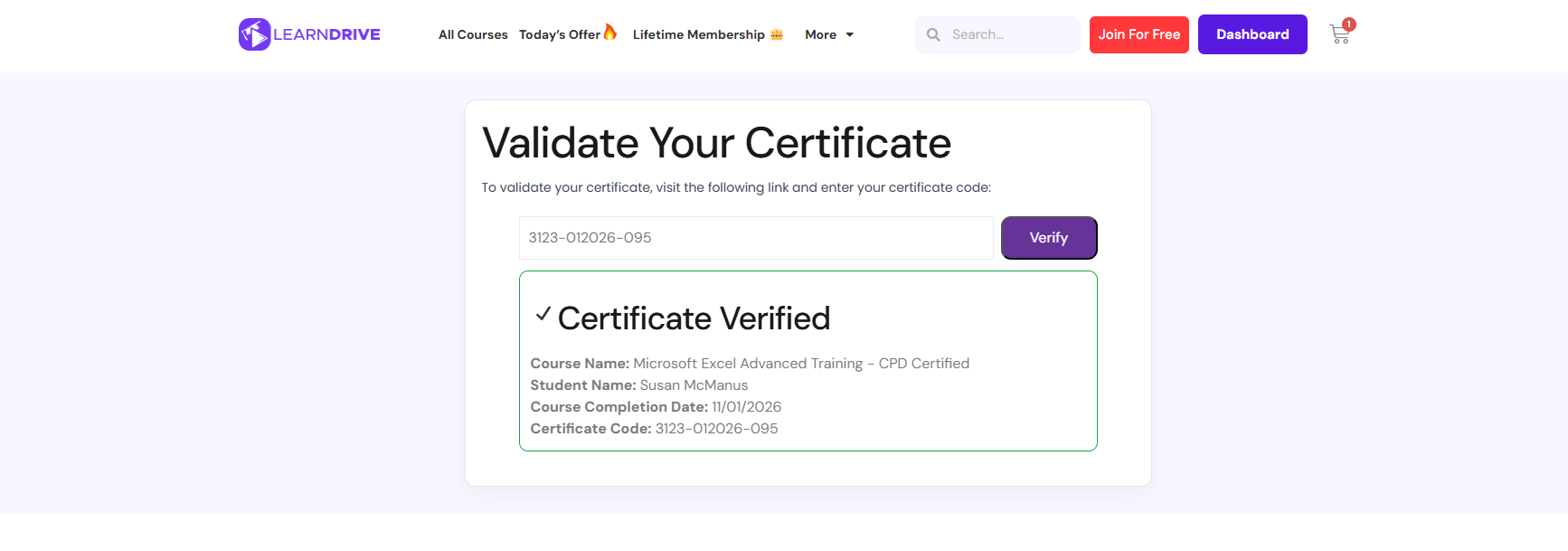Click the Student Name Susan McManus text
Image resolution: width=1568 pixels, height=551 pixels.
[639, 385]
